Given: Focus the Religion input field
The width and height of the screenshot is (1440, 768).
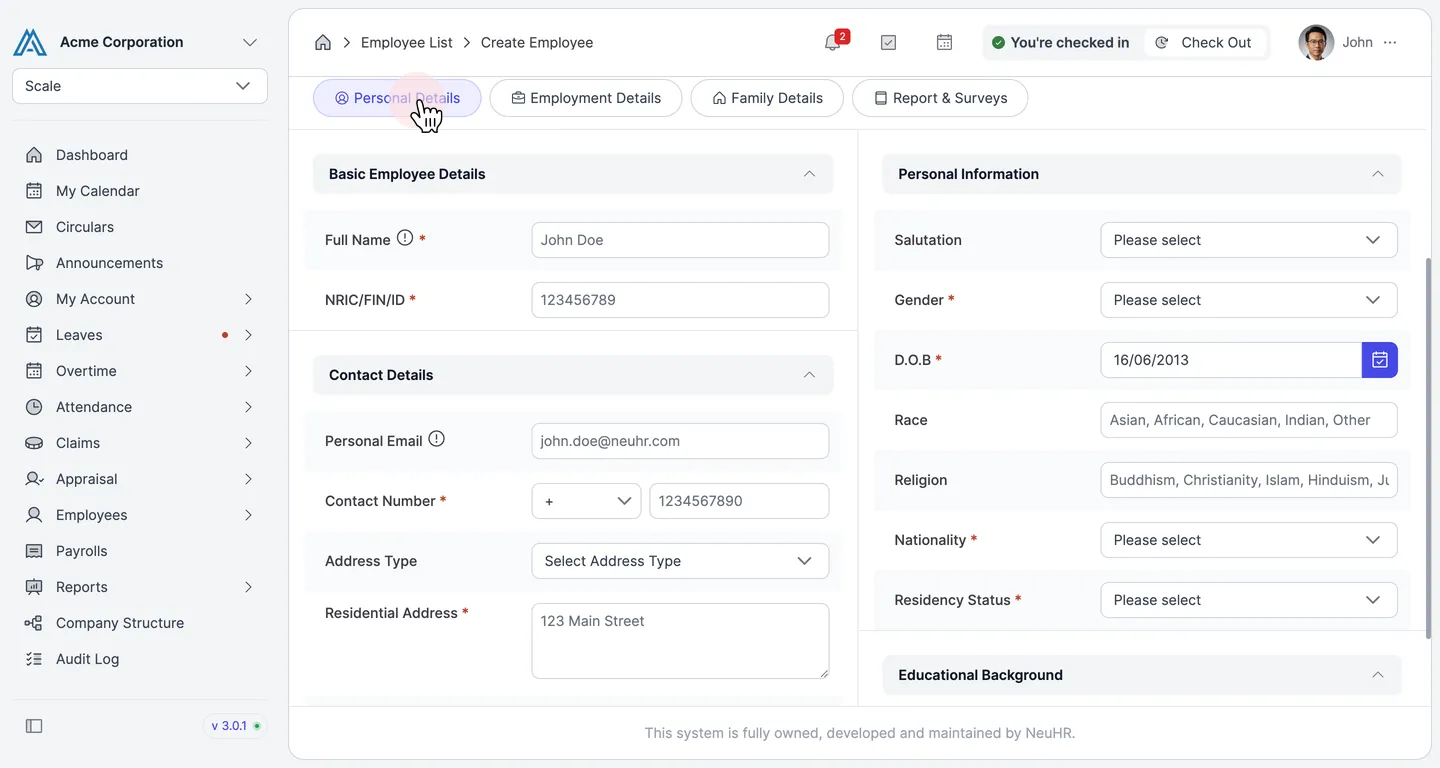Looking at the screenshot, I should (1249, 480).
